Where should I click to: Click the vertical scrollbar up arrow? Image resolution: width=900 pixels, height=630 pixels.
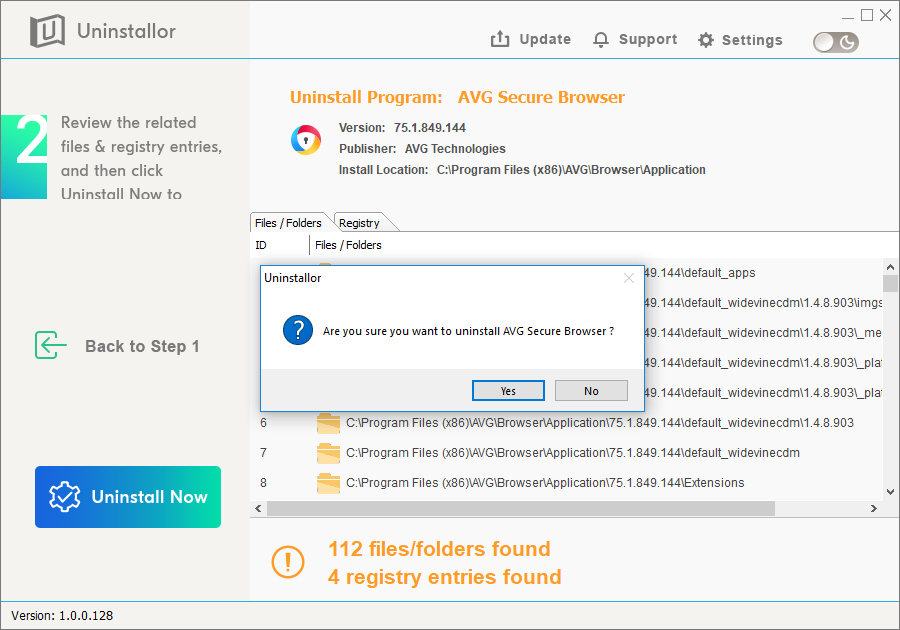click(x=890, y=267)
